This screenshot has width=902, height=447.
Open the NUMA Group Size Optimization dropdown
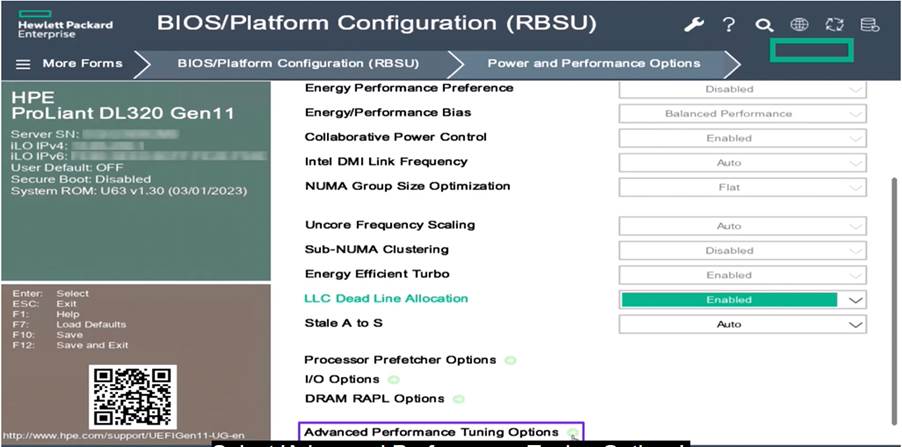point(743,188)
